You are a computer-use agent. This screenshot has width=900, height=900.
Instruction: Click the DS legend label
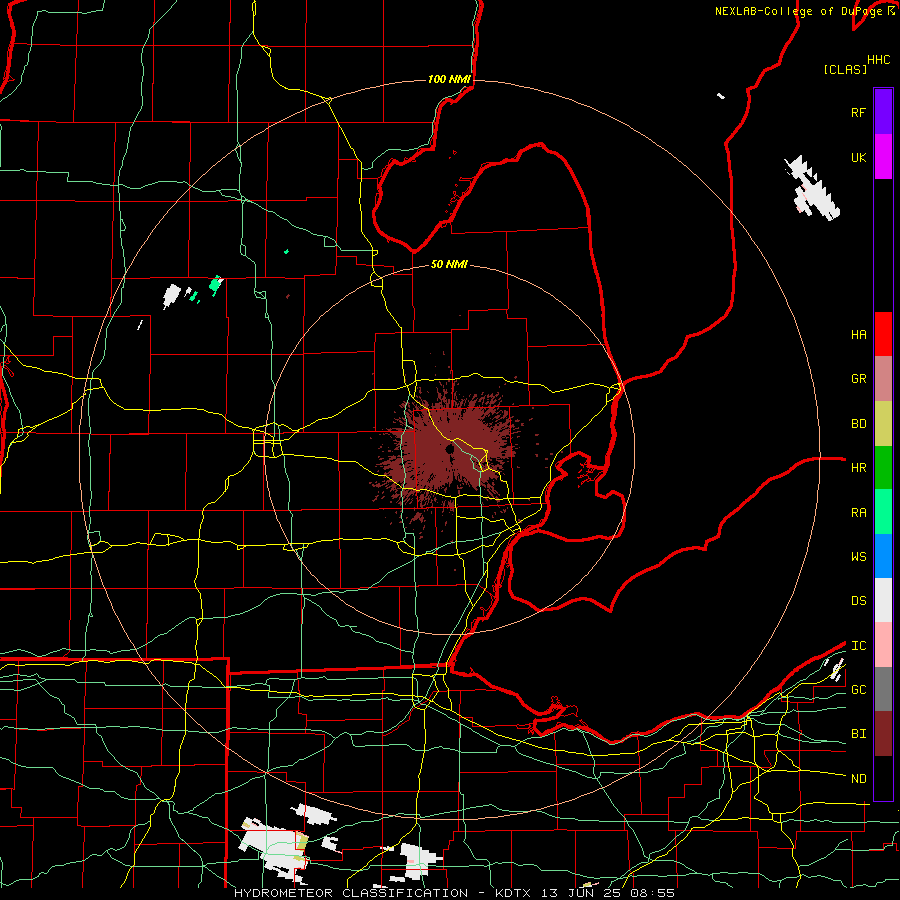click(x=858, y=601)
